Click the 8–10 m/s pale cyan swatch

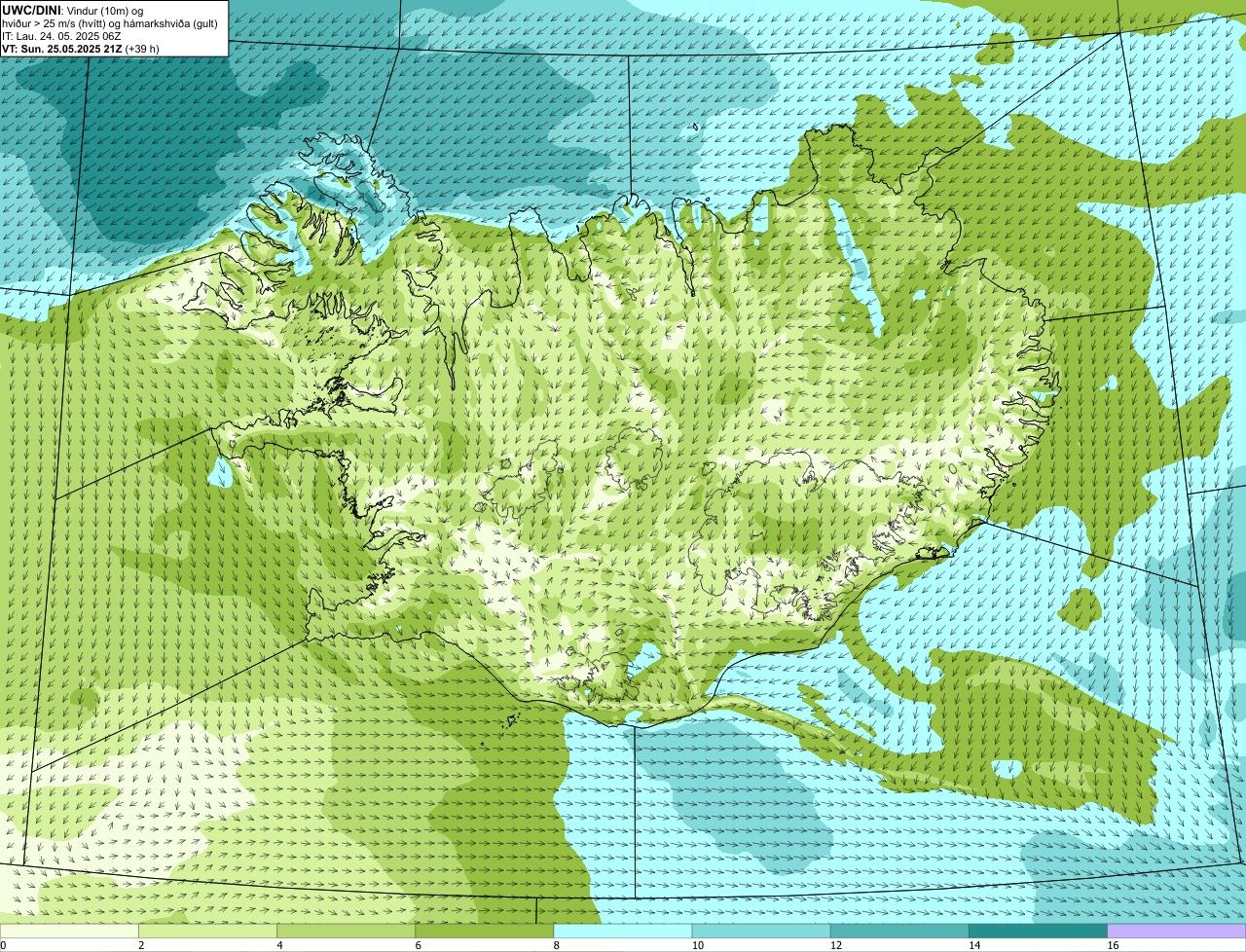click(623, 932)
